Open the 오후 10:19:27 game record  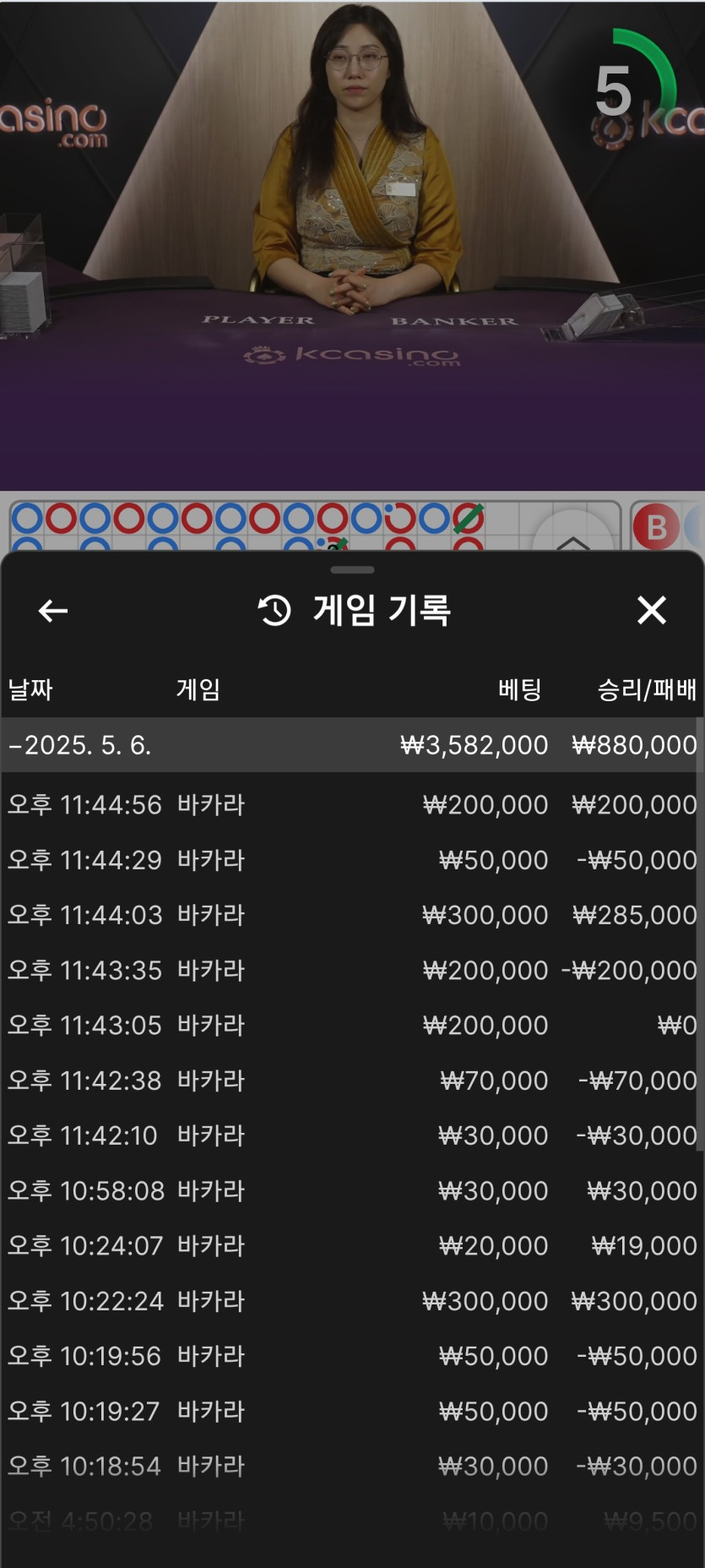352,1411
